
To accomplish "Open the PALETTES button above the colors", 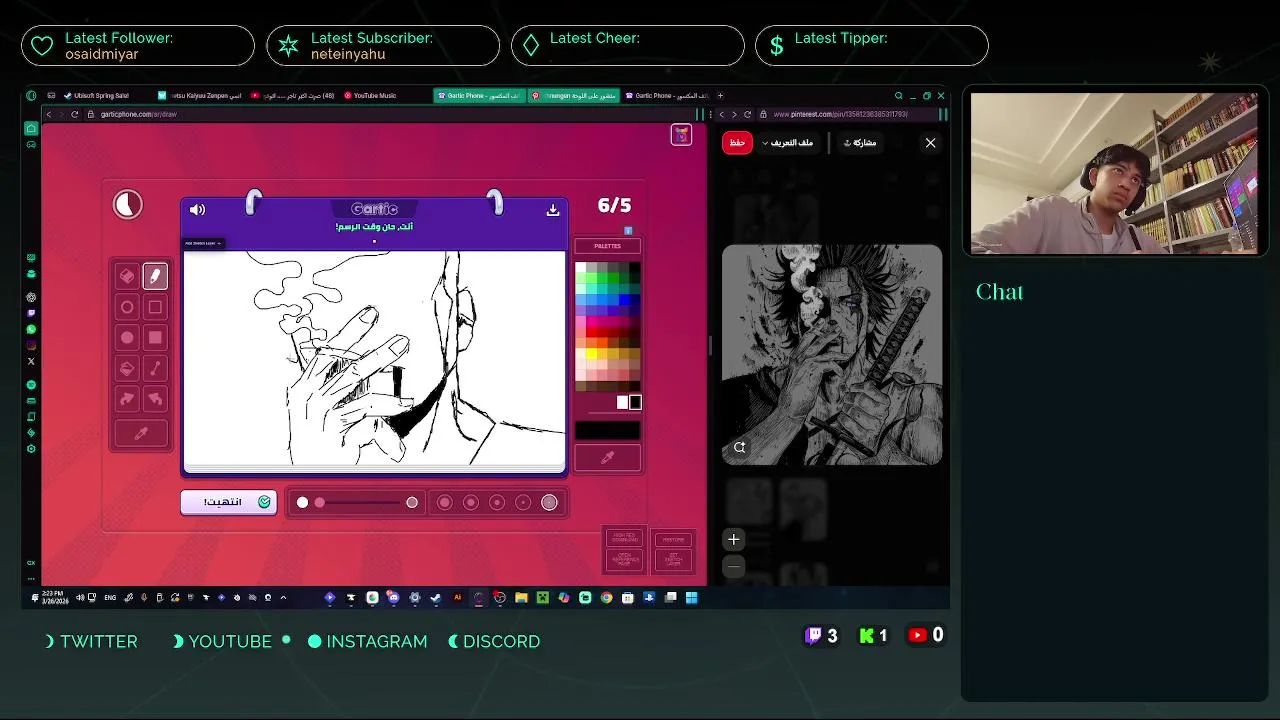I will coord(607,246).
